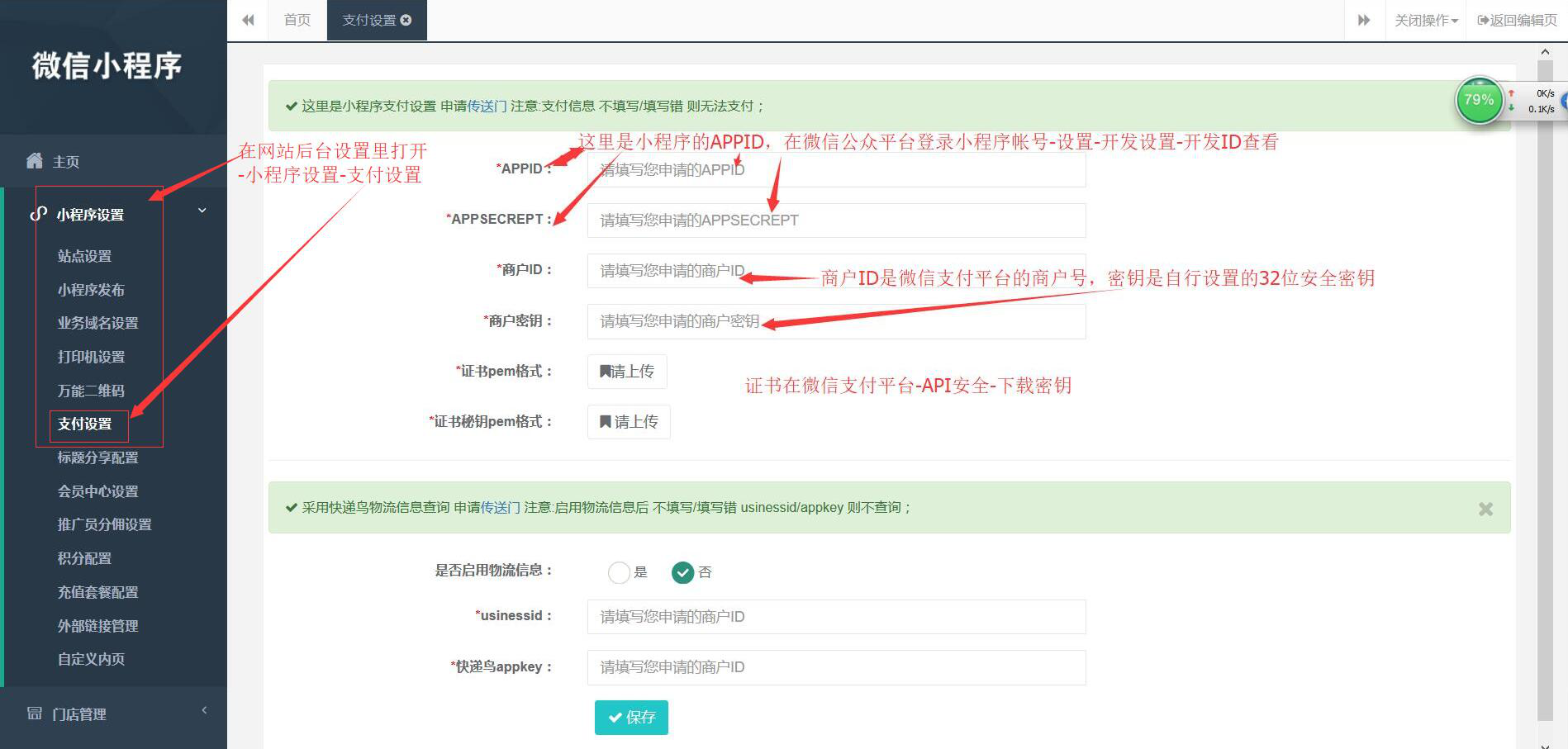Open the 关闭操作 dropdown
The height and width of the screenshot is (749, 1568).
pyautogui.click(x=1426, y=20)
